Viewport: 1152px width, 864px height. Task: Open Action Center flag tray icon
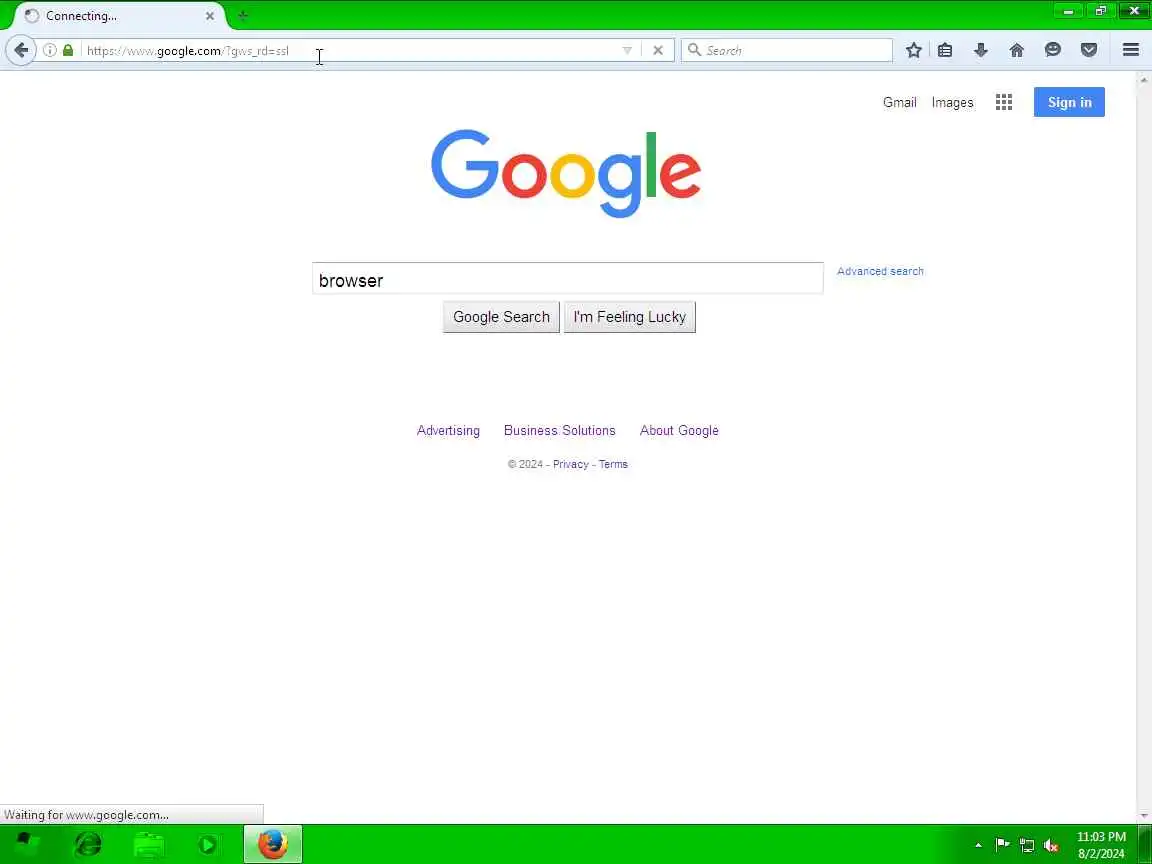coord(1002,845)
